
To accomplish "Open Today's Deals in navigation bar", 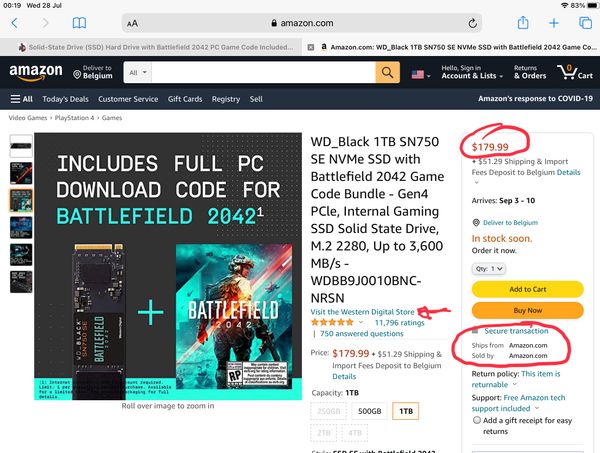I will pyautogui.click(x=65, y=99).
